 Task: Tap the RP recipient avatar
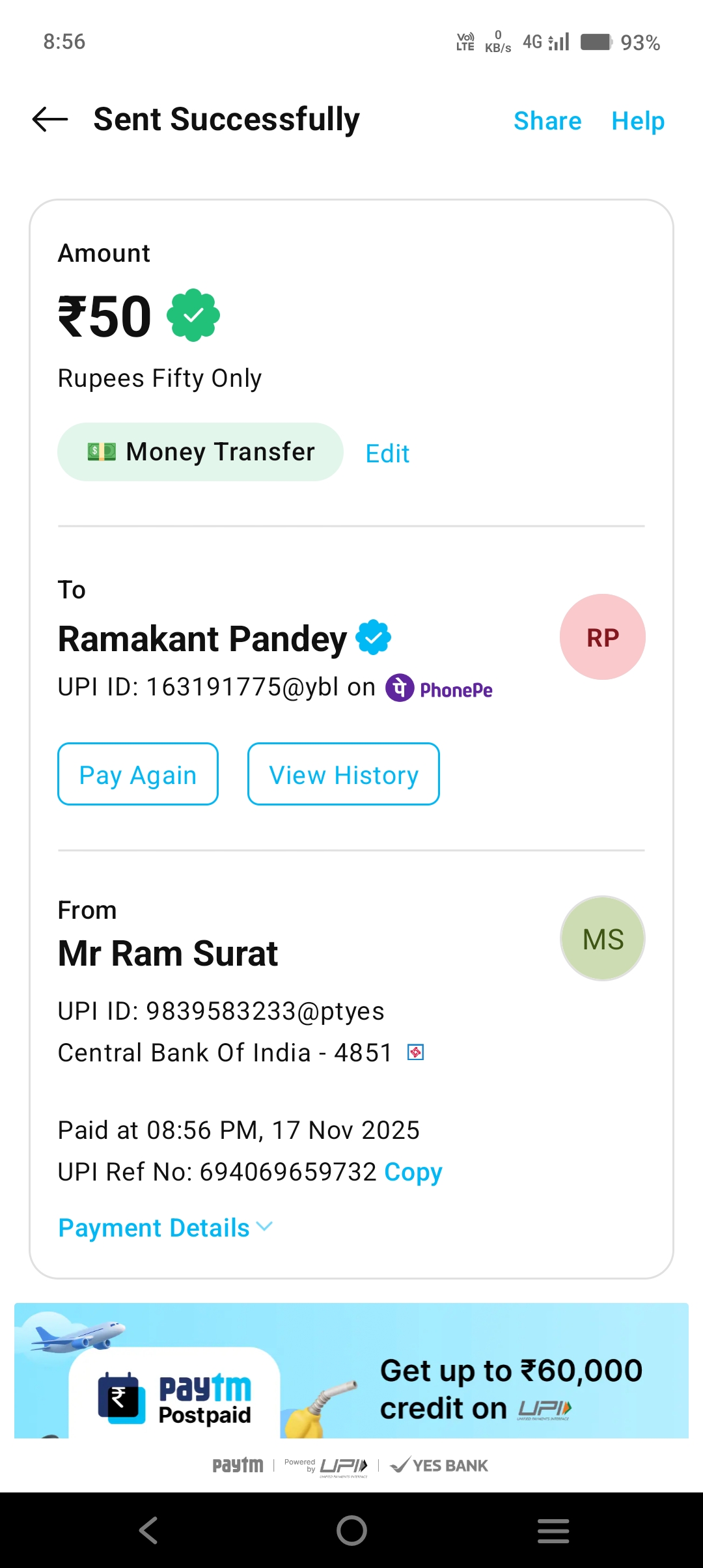point(602,637)
